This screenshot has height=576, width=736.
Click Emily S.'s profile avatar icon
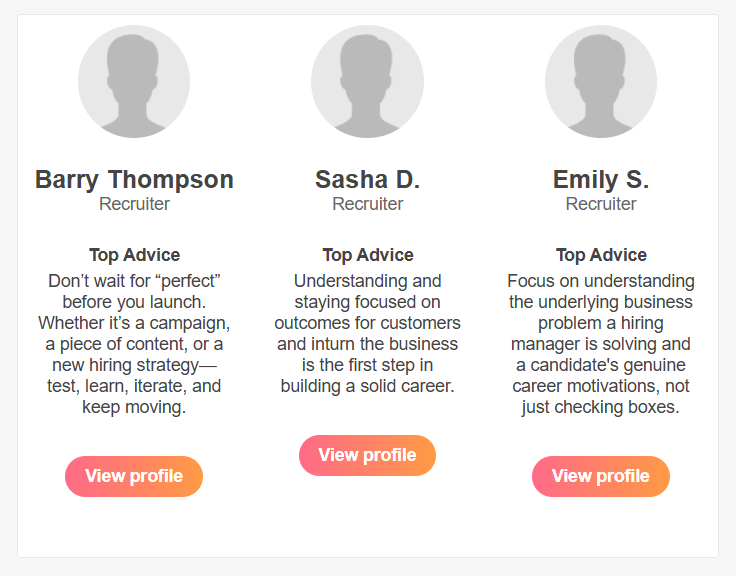pos(601,82)
